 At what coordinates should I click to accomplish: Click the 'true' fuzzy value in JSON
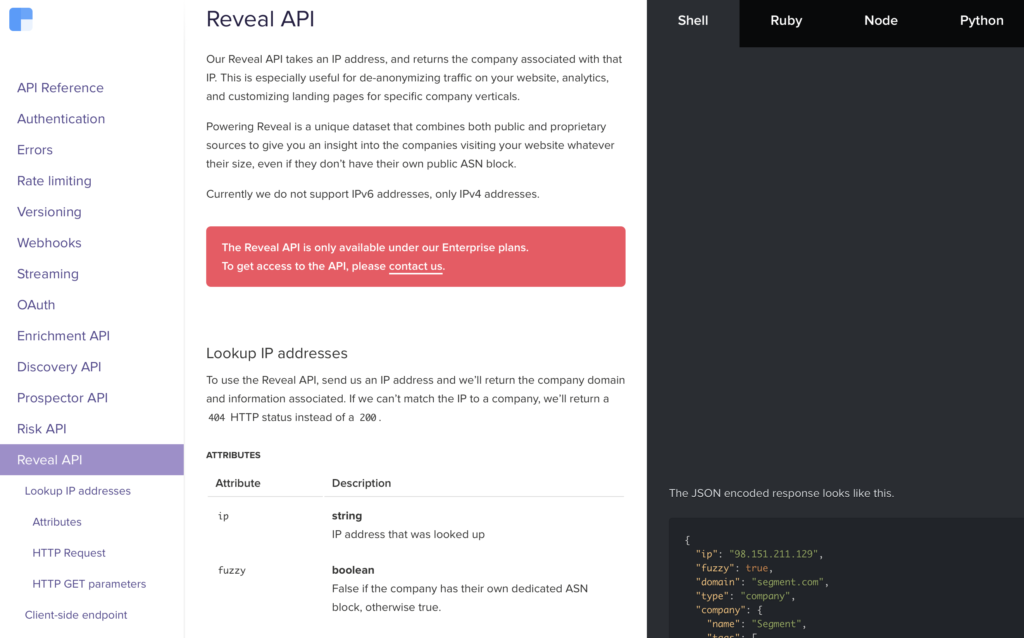756,568
